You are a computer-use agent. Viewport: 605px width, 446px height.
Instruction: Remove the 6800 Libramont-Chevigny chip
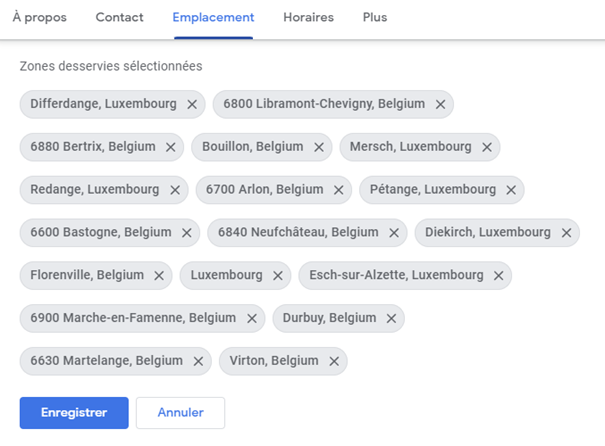[440, 104]
